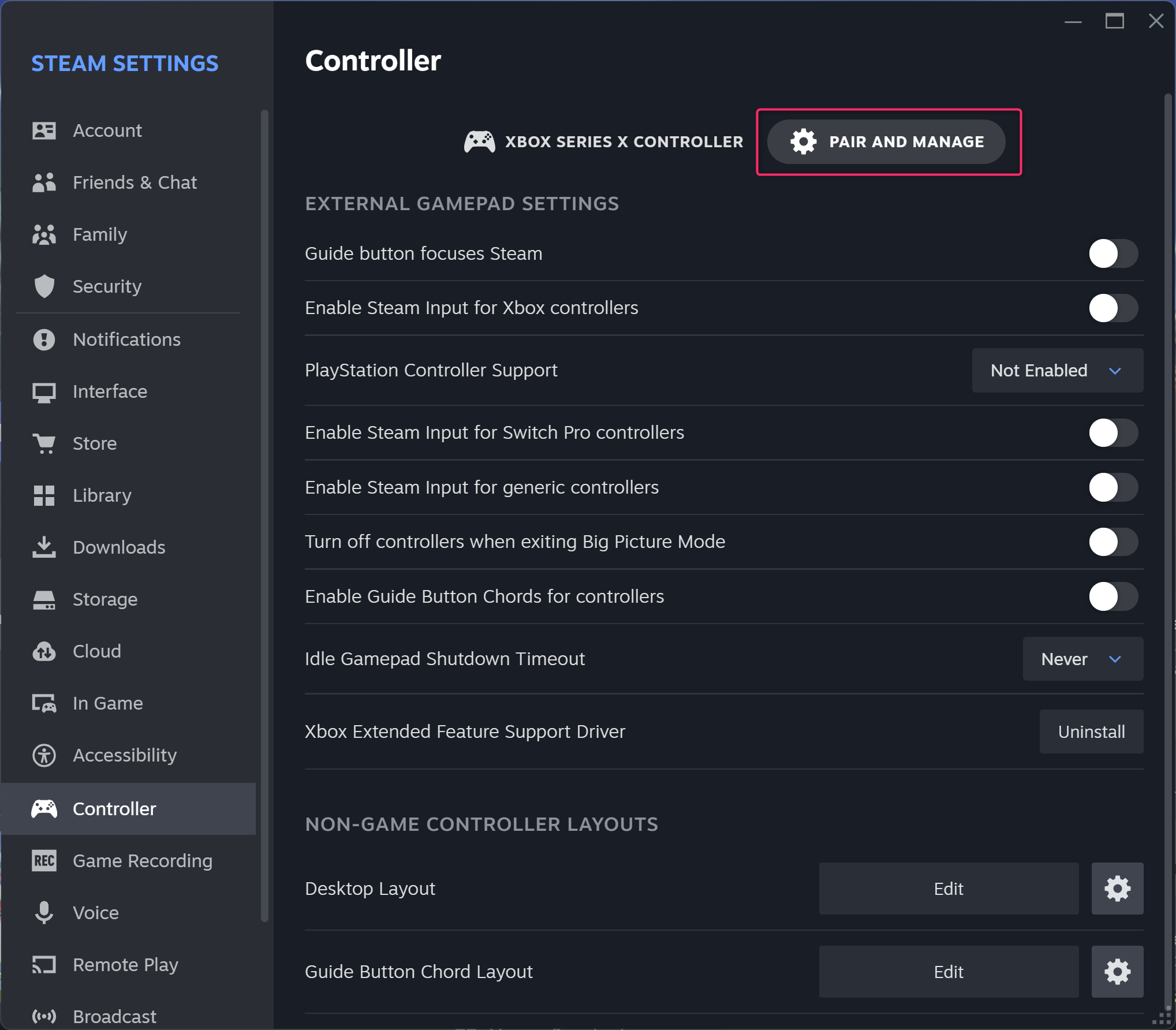Screen dimensions: 1176x1030
Task: Enable Guide Button Chords for controllers
Action: click(x=1114, y=596)
